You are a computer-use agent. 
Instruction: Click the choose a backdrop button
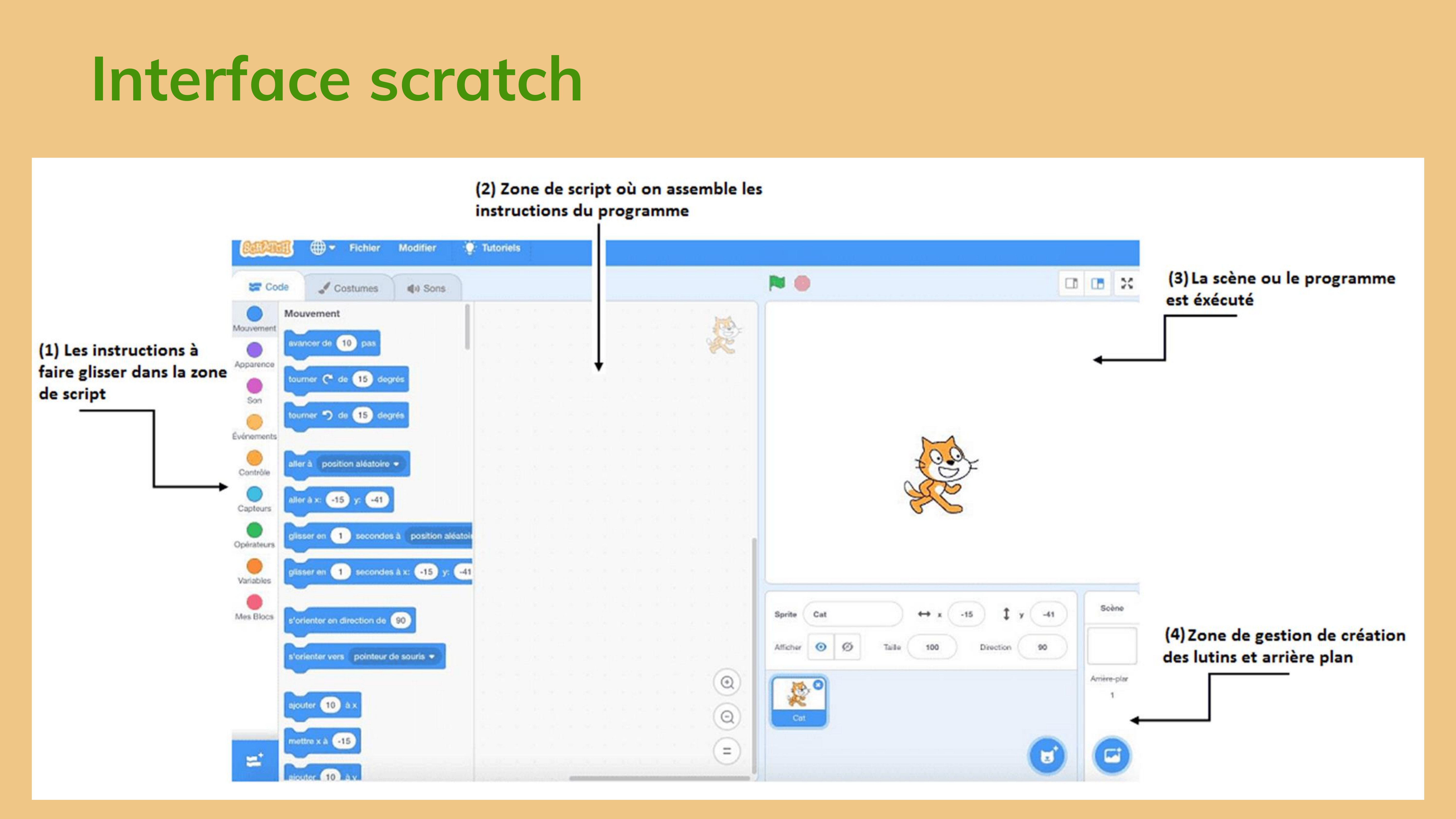point(1112,755)
